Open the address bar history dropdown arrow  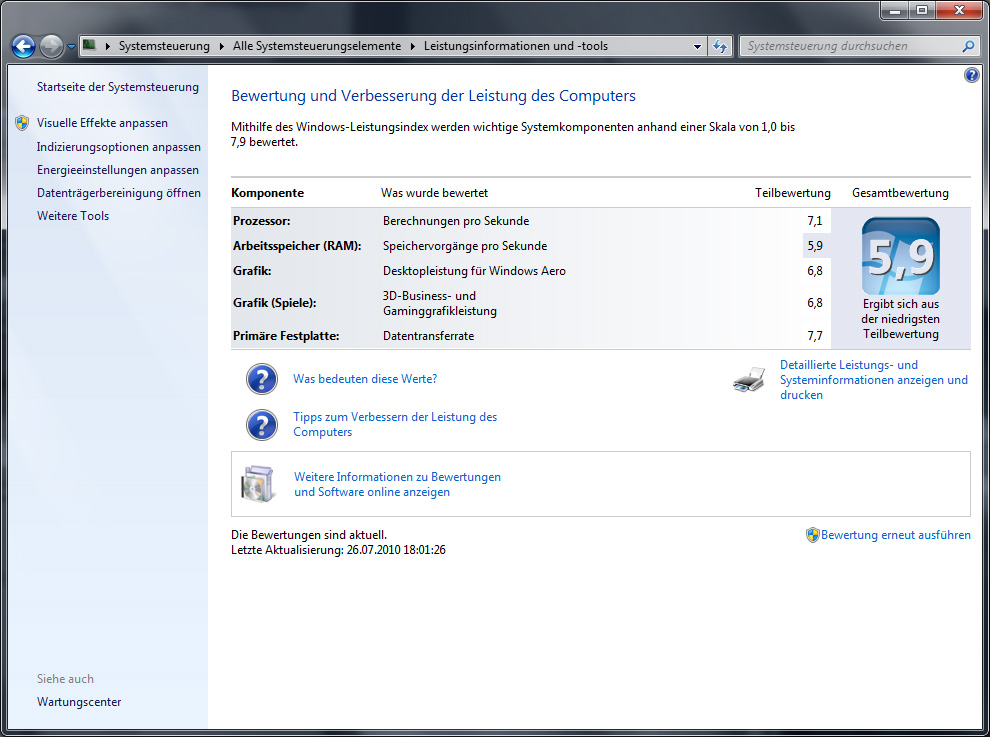[x=697, y=46]
